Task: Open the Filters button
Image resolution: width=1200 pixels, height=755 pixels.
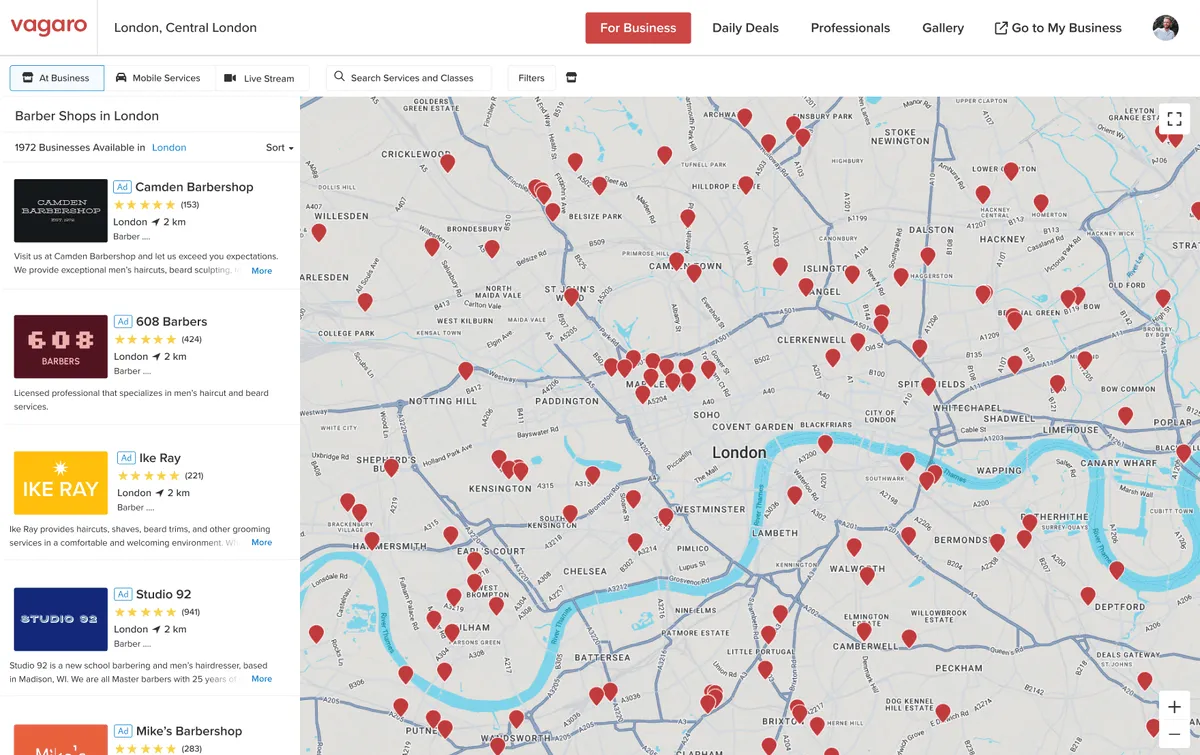Action: tap(531, 78)
